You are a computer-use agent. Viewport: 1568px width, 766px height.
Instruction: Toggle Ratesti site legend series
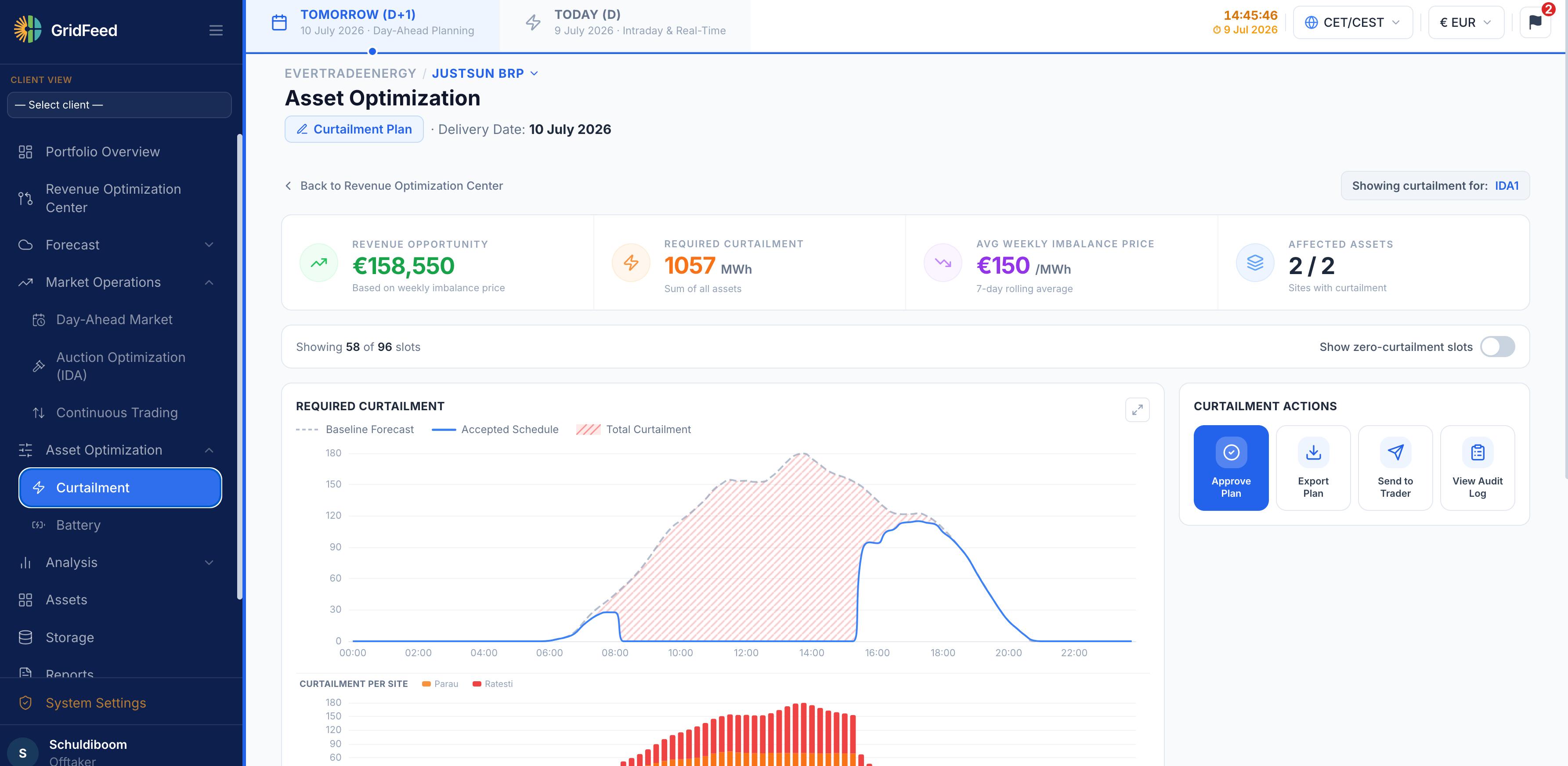pyautogui.click(x=493, y=684)
